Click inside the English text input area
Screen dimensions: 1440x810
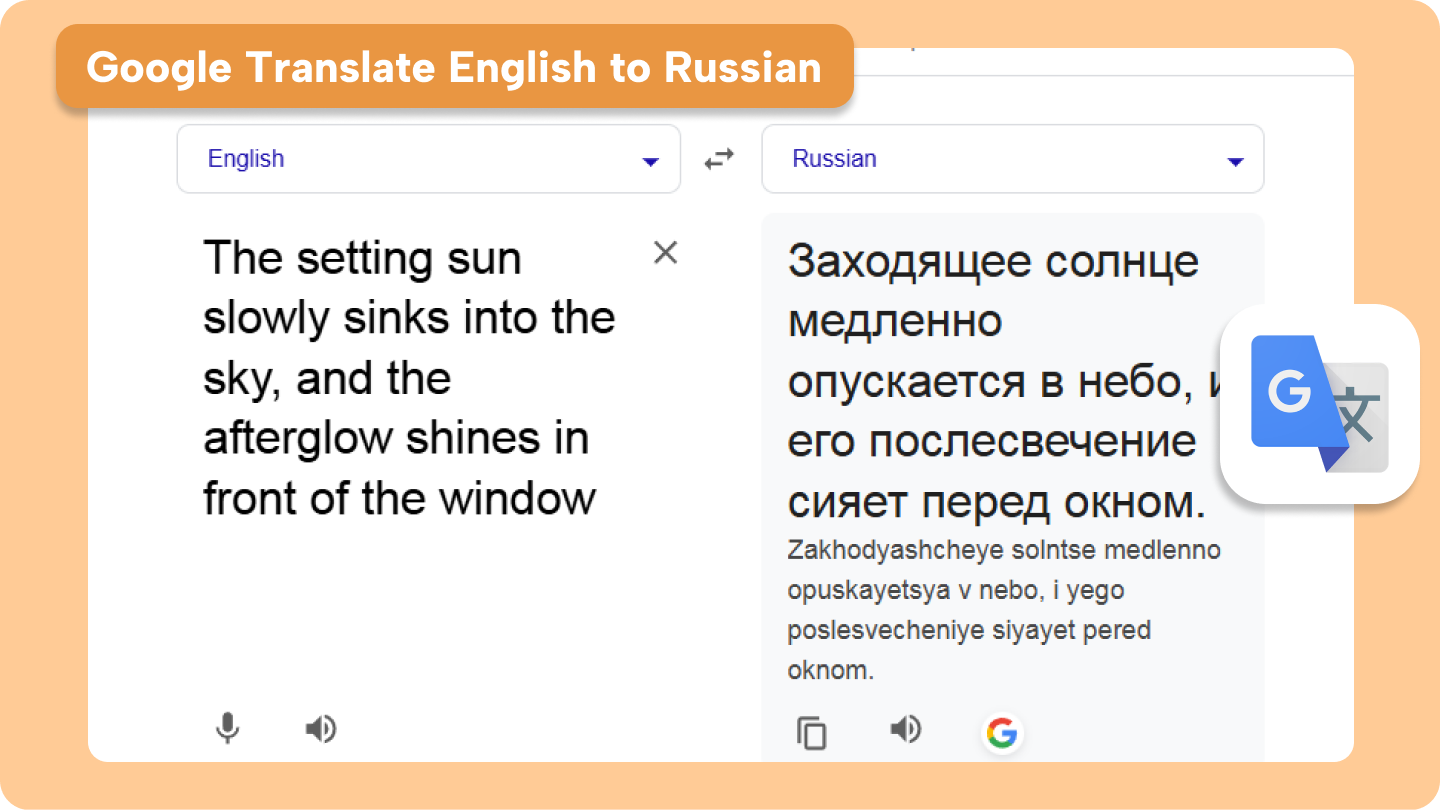410,377
